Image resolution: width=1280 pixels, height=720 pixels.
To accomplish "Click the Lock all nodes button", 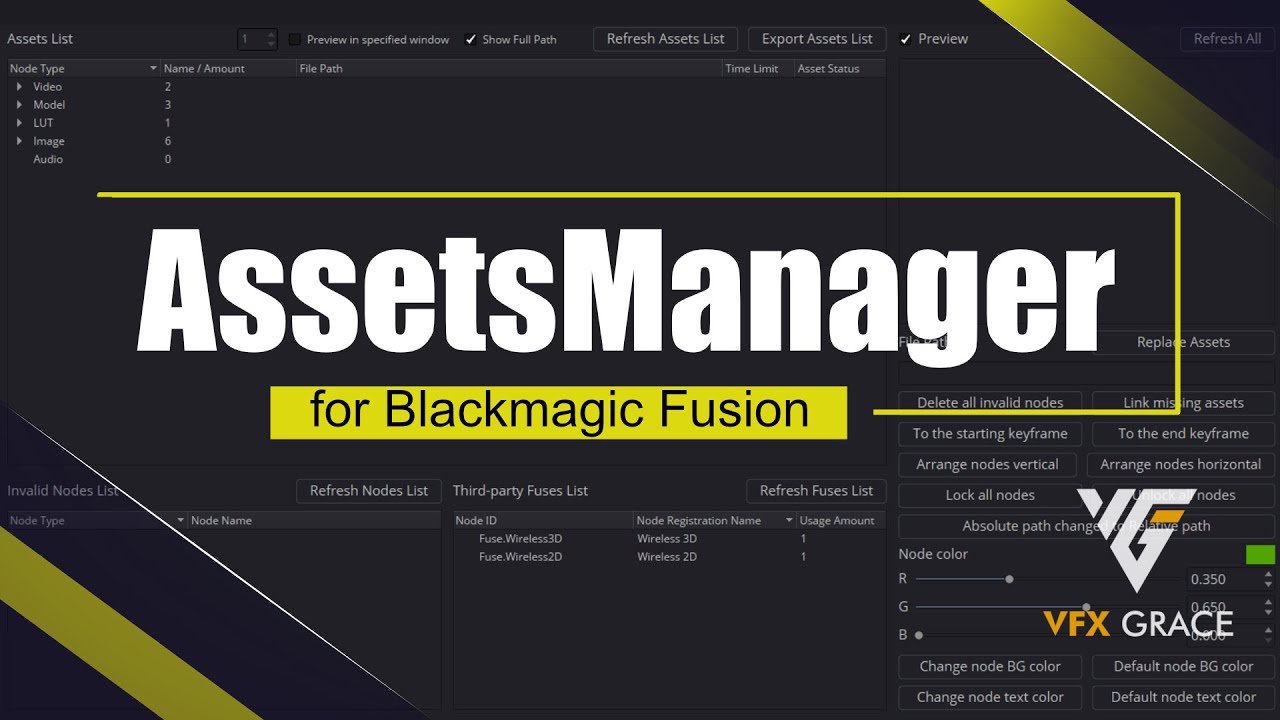I will click(990, 496).
